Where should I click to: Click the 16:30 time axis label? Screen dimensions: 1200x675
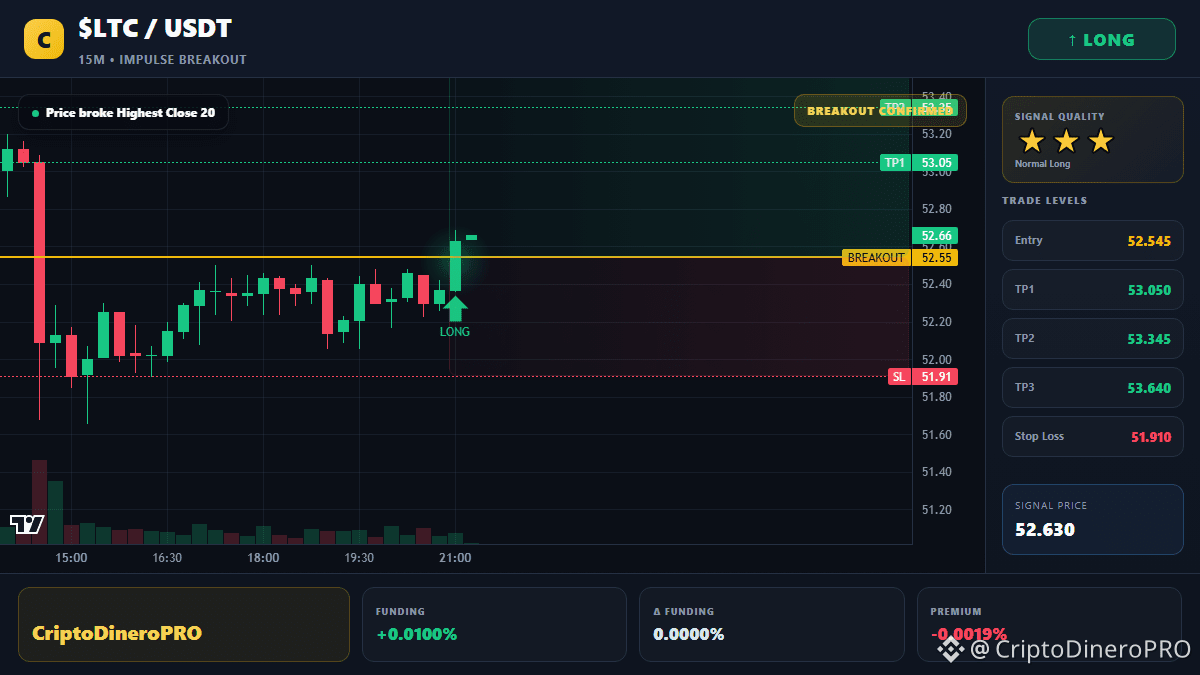pos(167,558)
